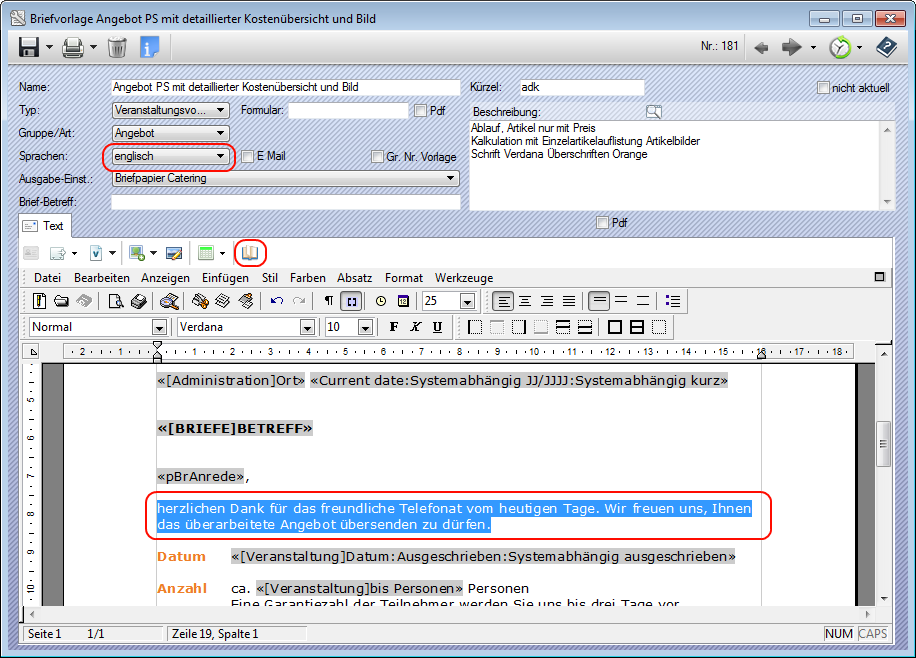
Task: Open the Einfügen menu
Action: (225, 278)
